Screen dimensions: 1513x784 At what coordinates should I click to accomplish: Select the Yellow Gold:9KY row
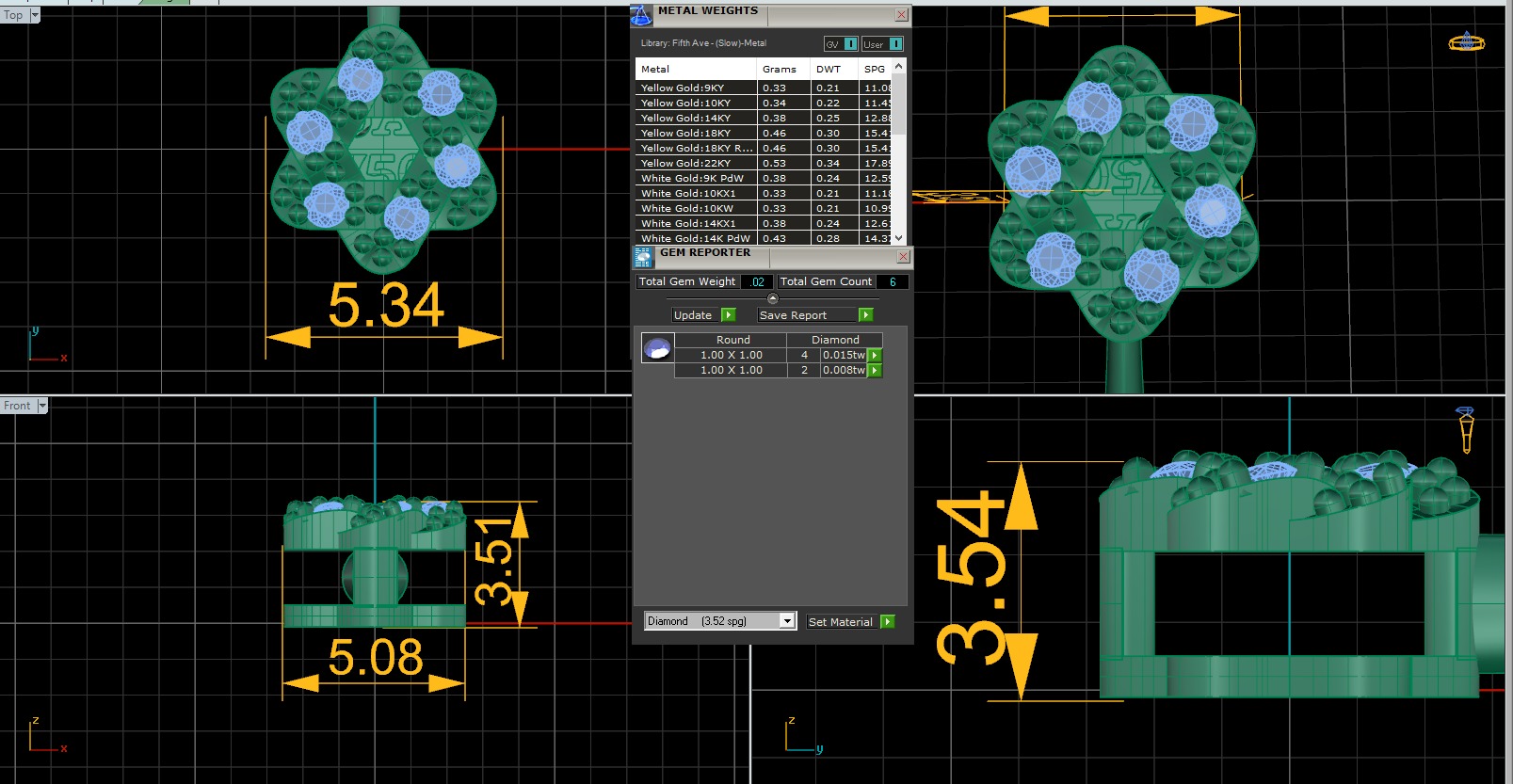tap(764, 88)
